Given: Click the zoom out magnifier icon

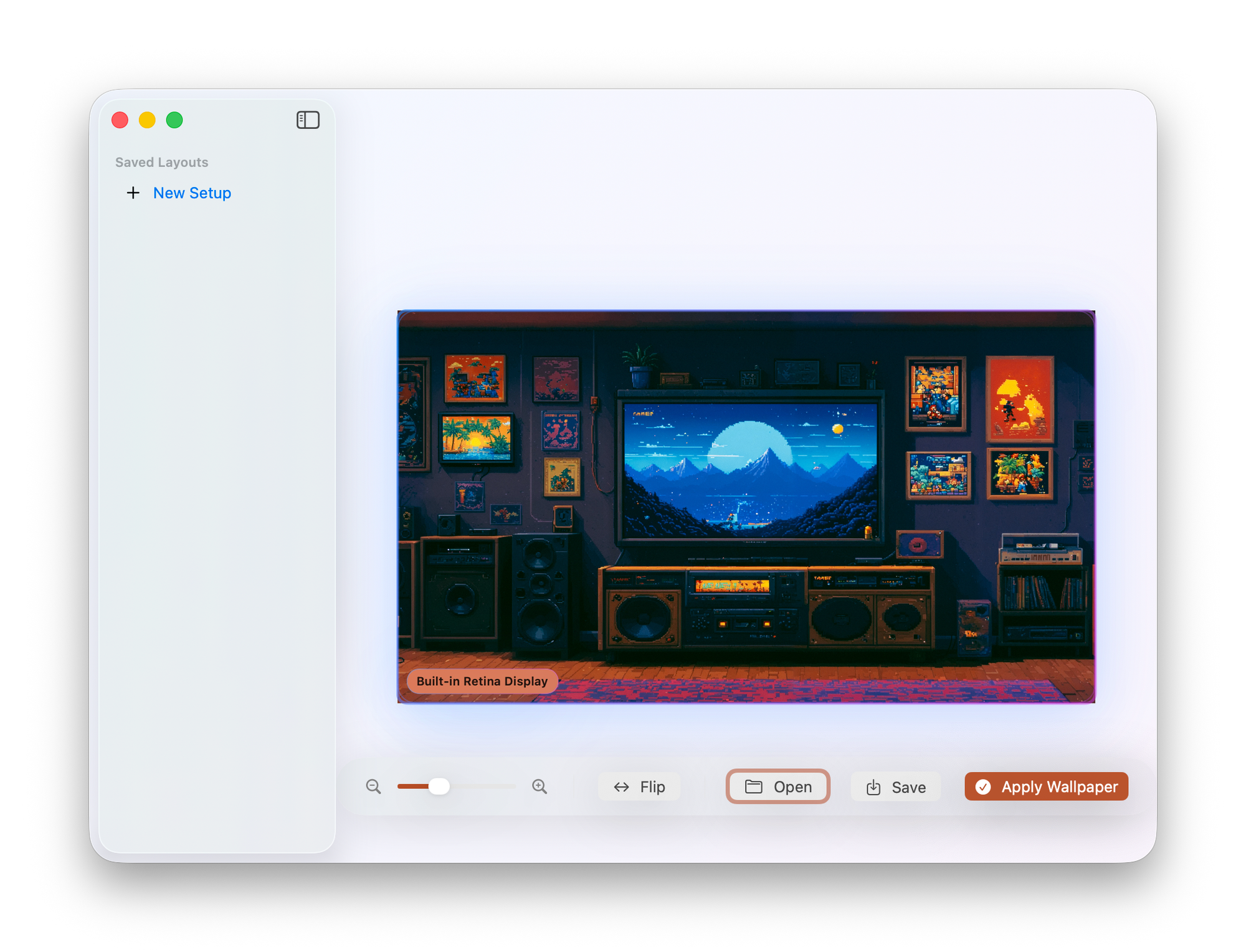Looking at the screenshot, I should click(373, 786).
